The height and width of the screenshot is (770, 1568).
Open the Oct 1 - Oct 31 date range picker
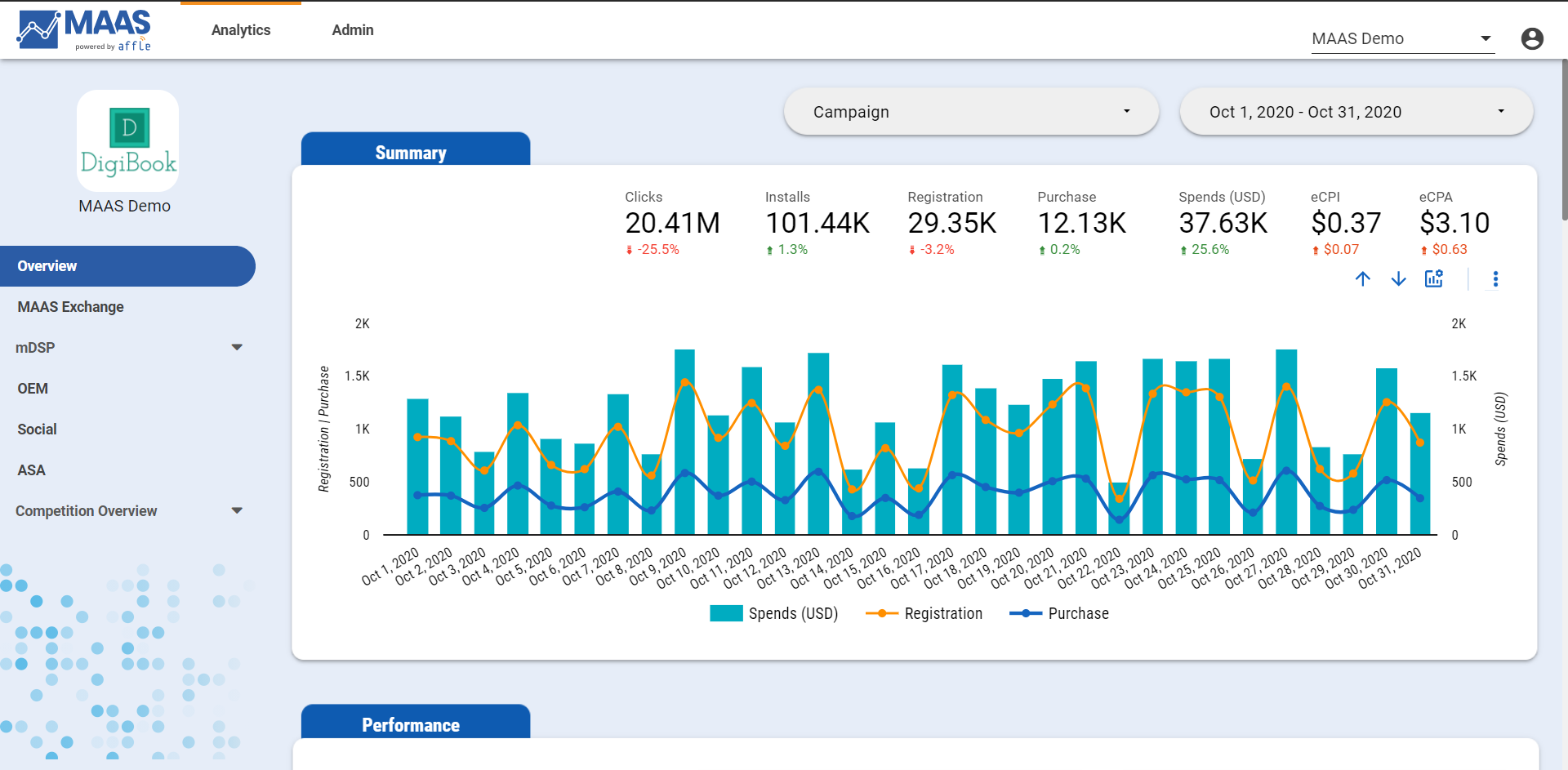(x=1356, y=111)
